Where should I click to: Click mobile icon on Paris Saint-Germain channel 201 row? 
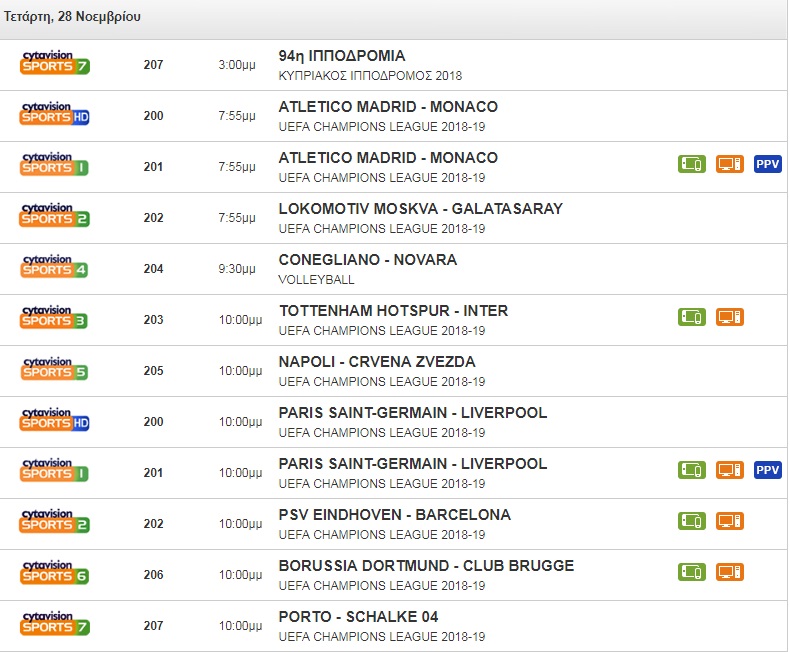click(x=692, y=471)
